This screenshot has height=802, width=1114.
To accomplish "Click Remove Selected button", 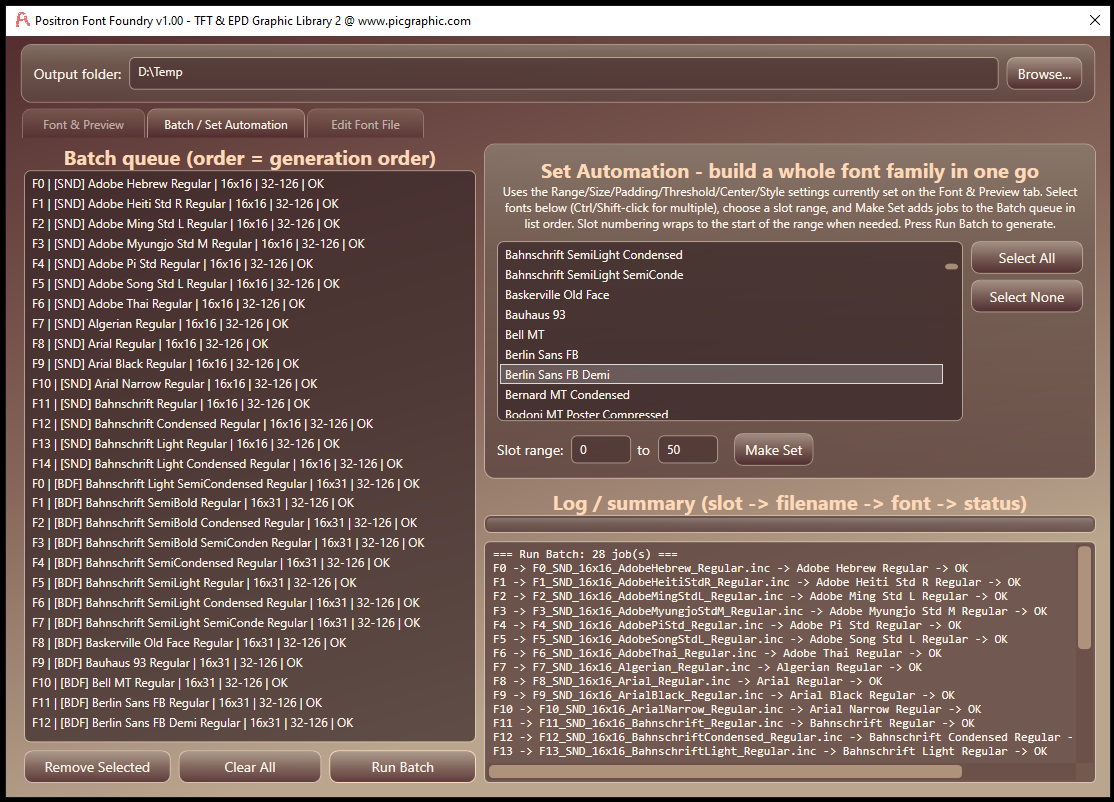I will (x=97, y=766).
